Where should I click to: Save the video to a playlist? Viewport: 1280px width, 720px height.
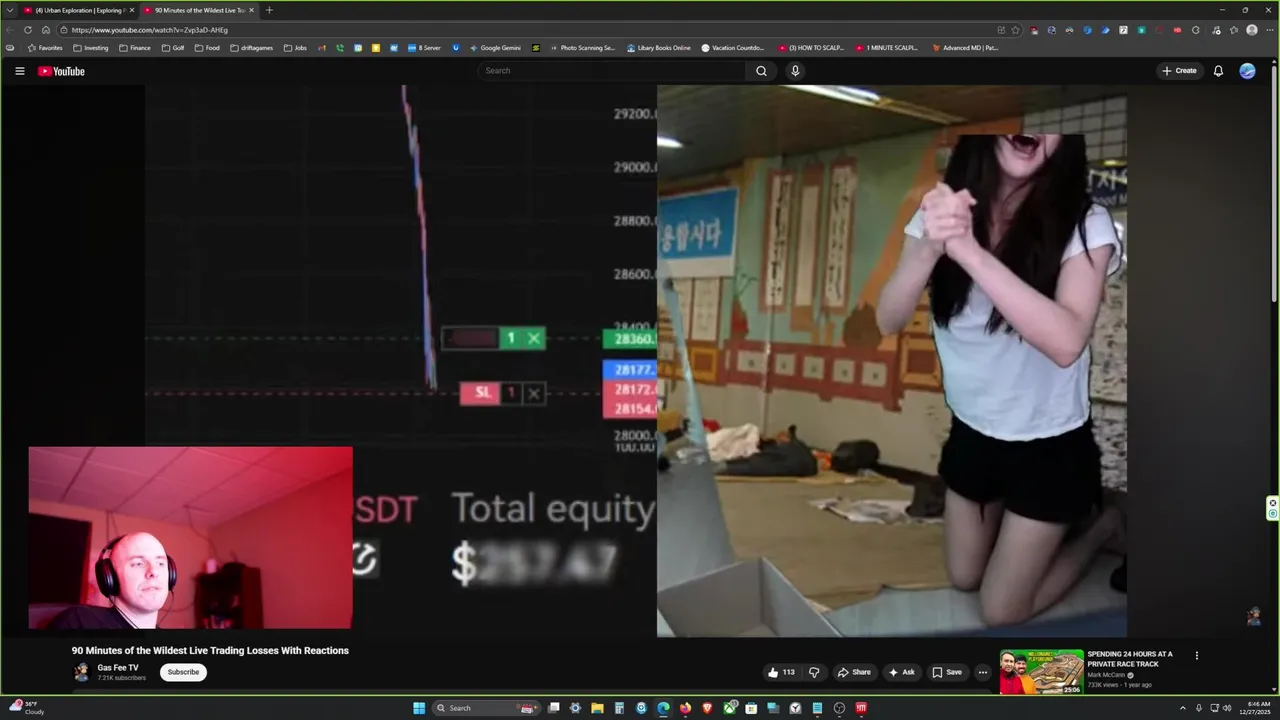946,672
